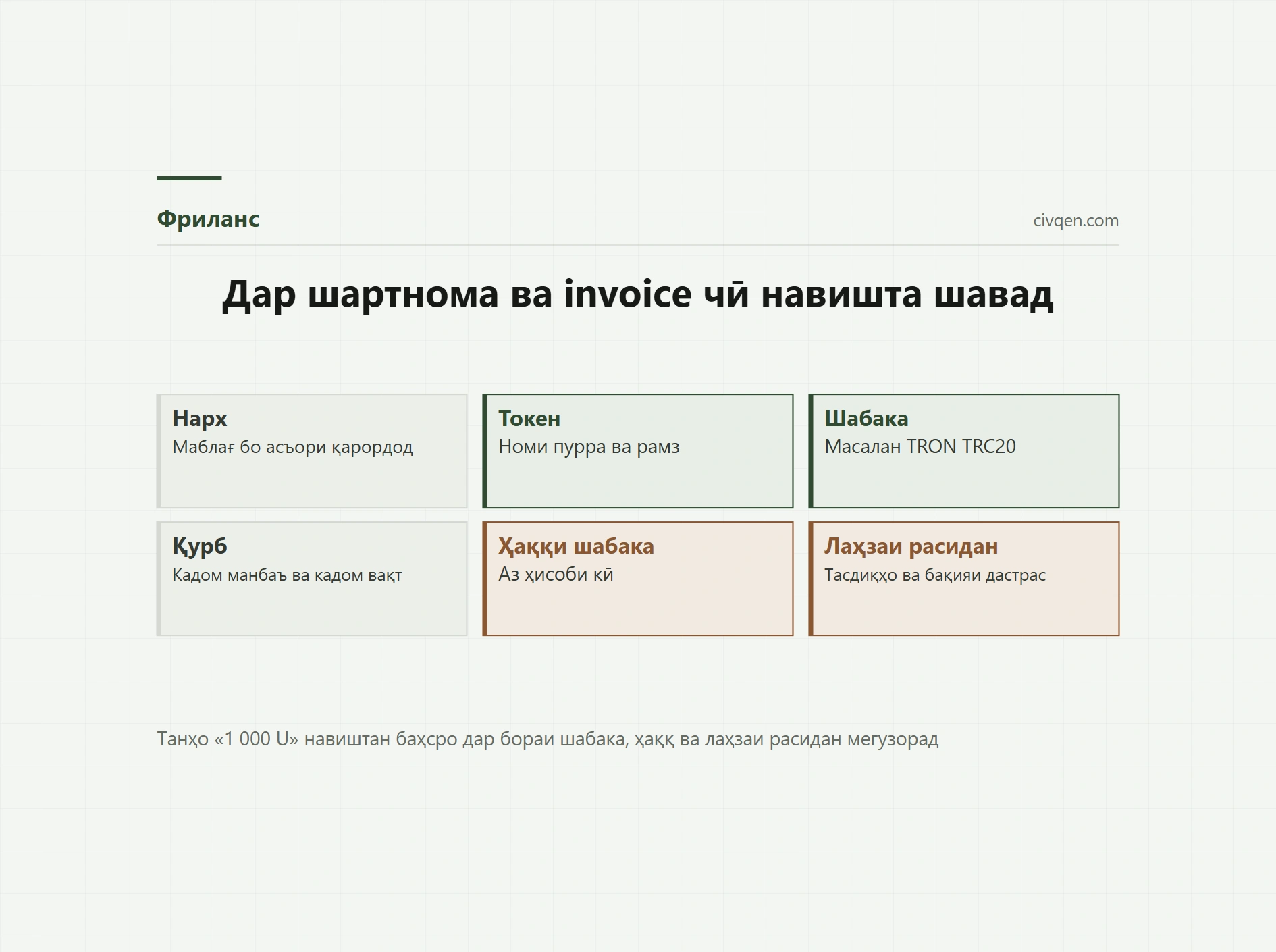Screen dimensions: 1276x952
Task: Click the heading 'Дар шартнома ва invoice чӣ навишта шавад'
Action: click(x=637, y=294)
